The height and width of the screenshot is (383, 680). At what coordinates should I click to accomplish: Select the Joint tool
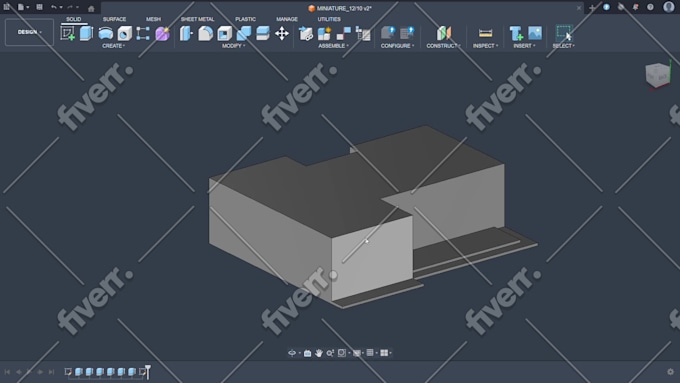point(343,33)
